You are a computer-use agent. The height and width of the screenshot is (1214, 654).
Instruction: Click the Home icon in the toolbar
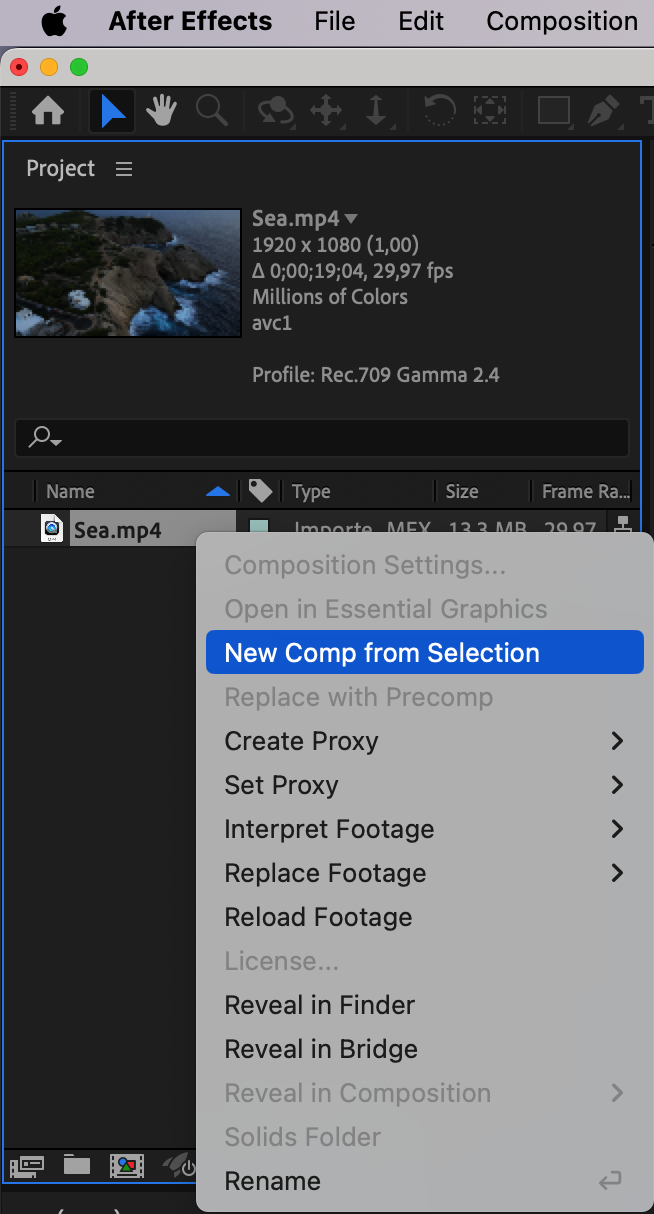47,111
